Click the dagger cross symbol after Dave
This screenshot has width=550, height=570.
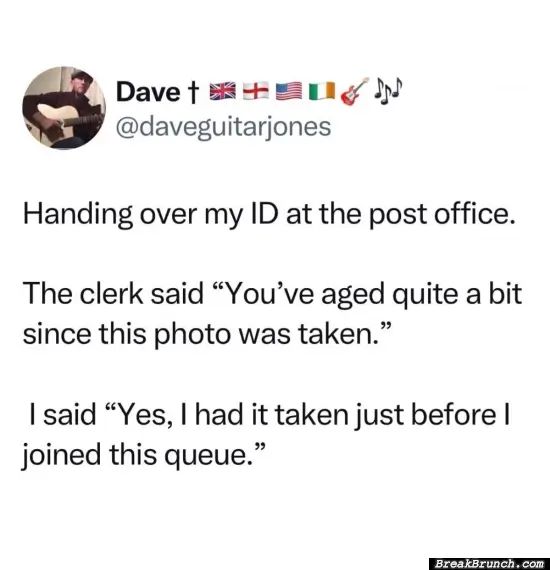[193, 93]
